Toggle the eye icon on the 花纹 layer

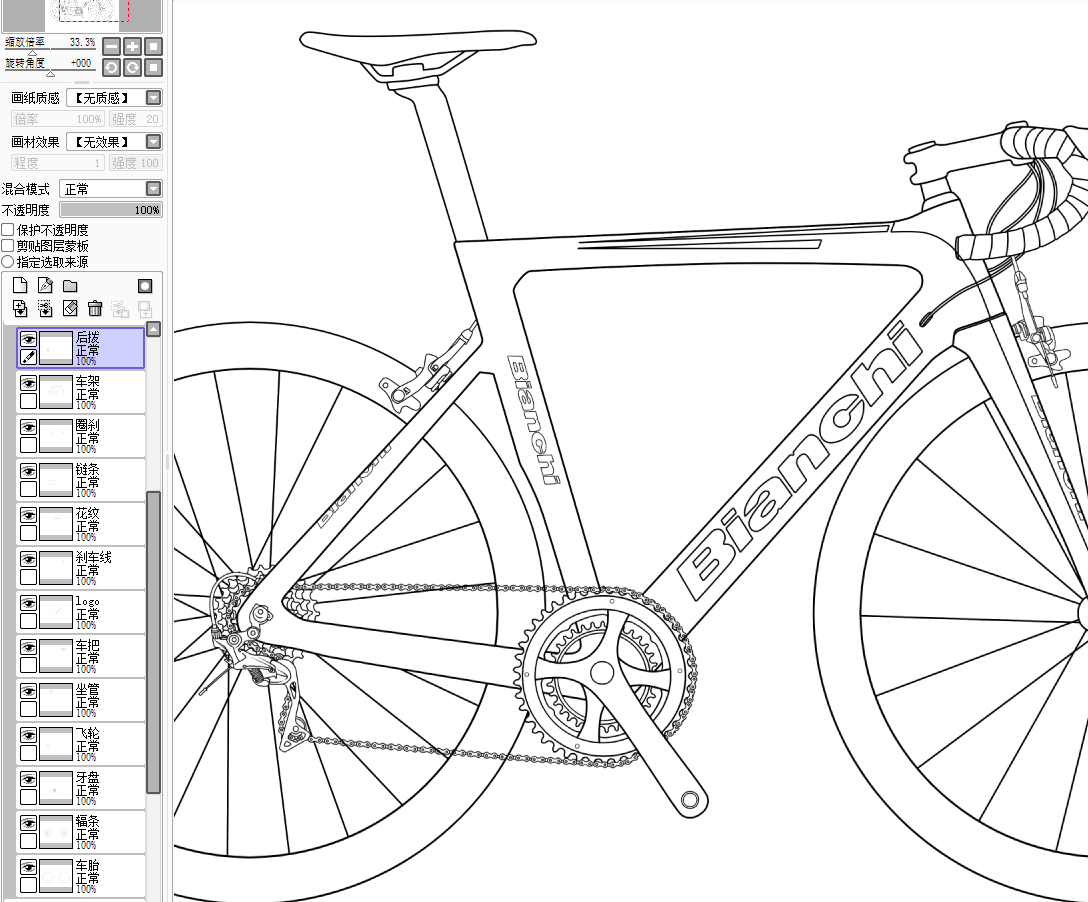point(28,516)
